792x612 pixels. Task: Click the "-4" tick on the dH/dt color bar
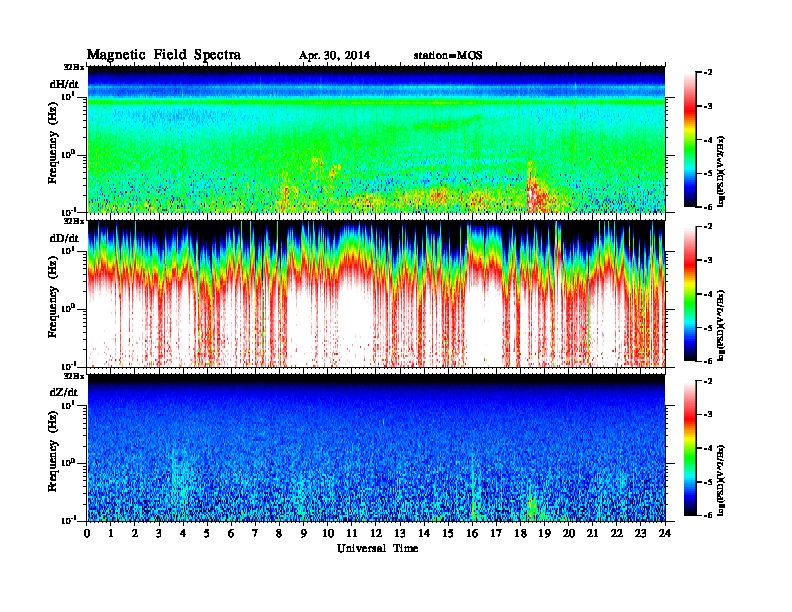coord(708,140)
